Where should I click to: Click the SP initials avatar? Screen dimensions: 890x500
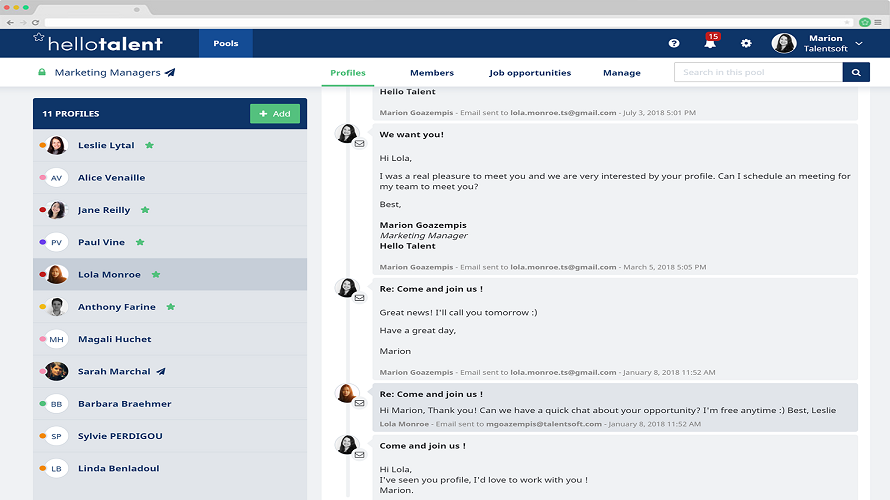point(56,436)
